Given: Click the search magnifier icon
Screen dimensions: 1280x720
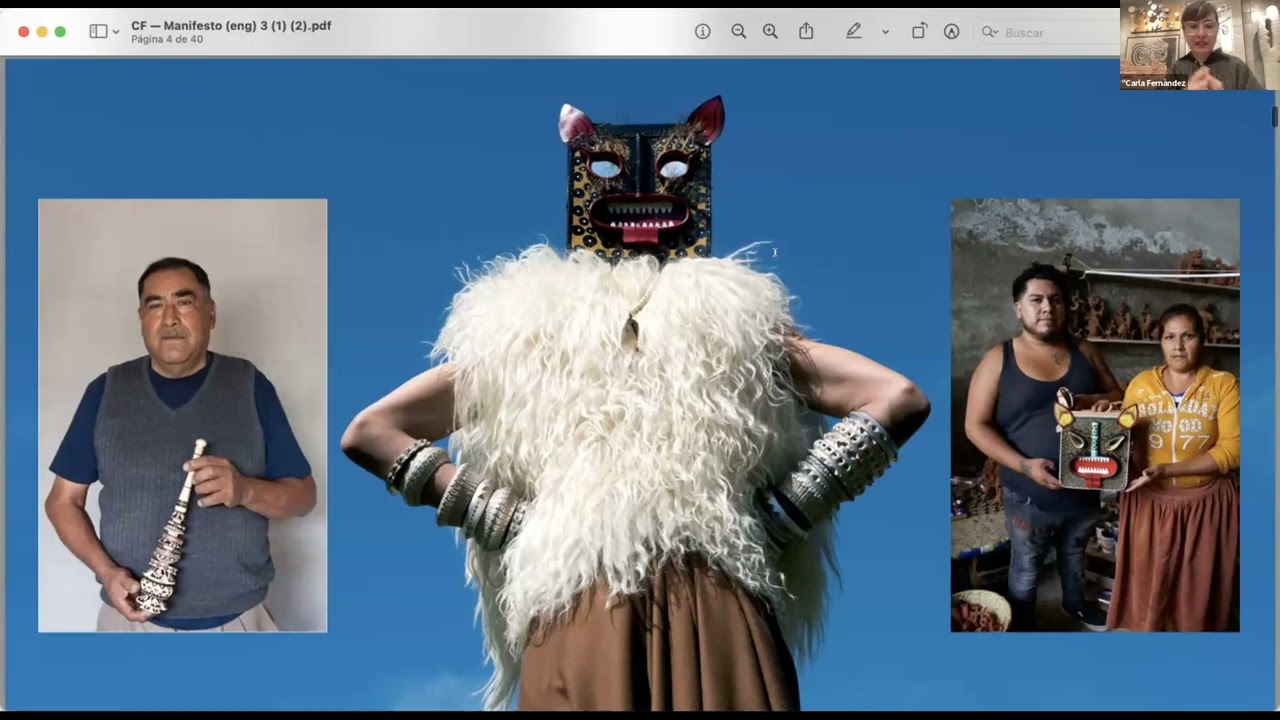Looking at the screenshot, I should pos(990,32).
